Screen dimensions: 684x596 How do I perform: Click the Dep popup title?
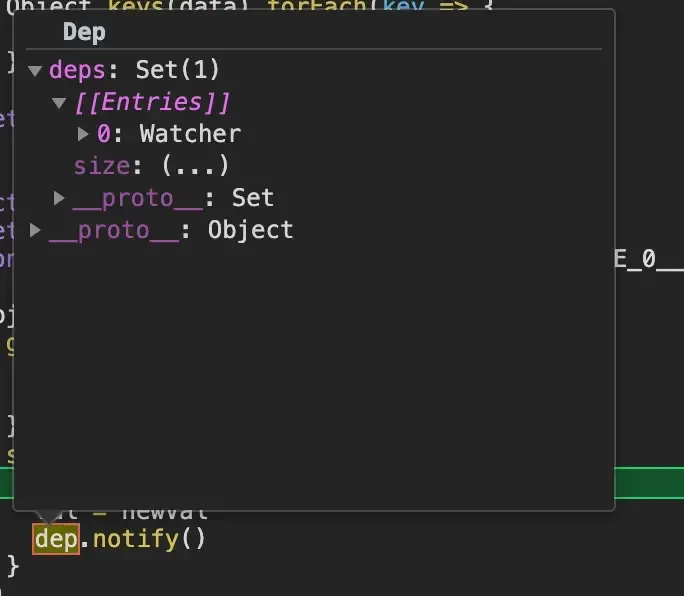click(x=84, y=31)
